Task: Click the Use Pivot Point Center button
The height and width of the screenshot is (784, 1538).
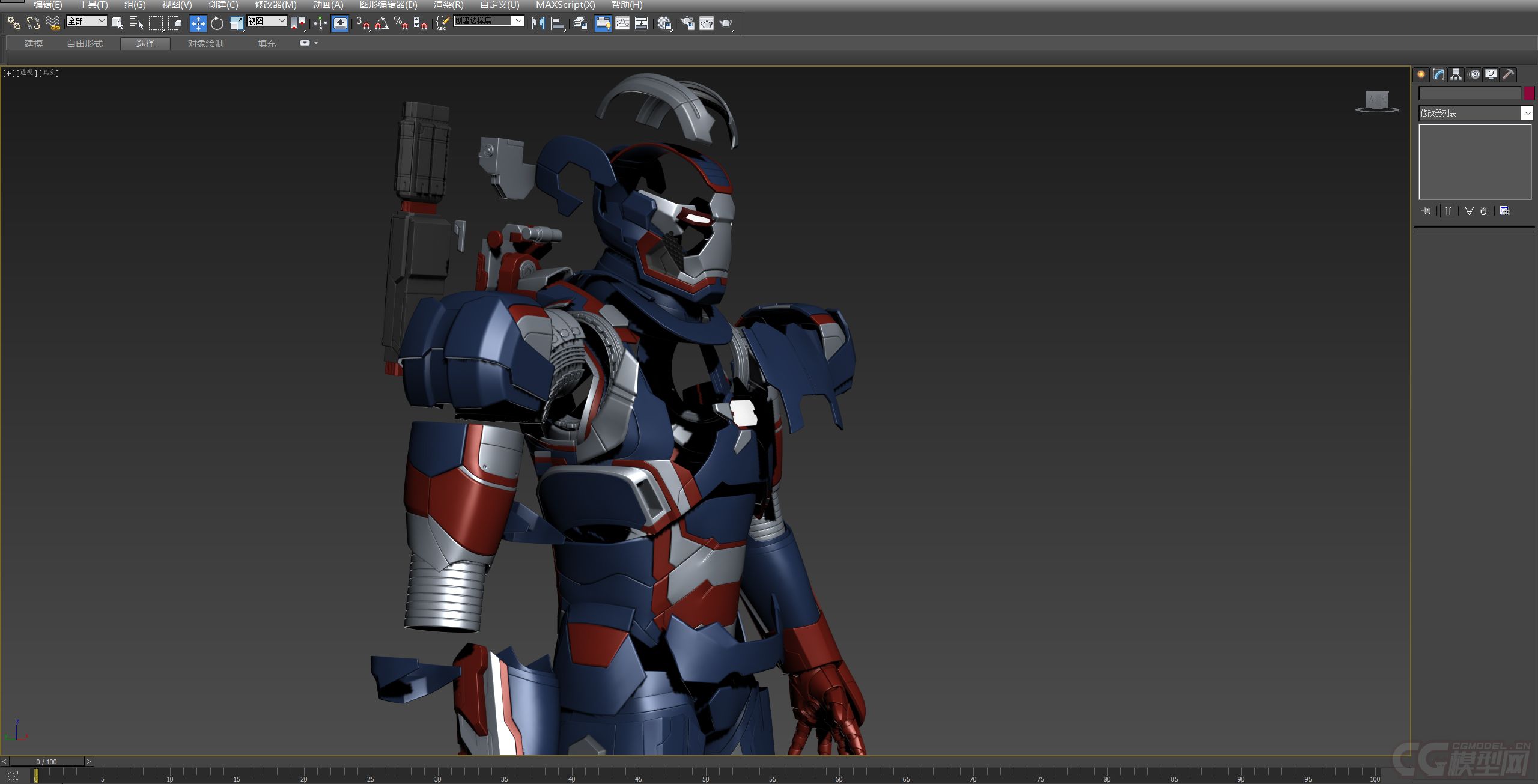Action: tap(298, 23)
